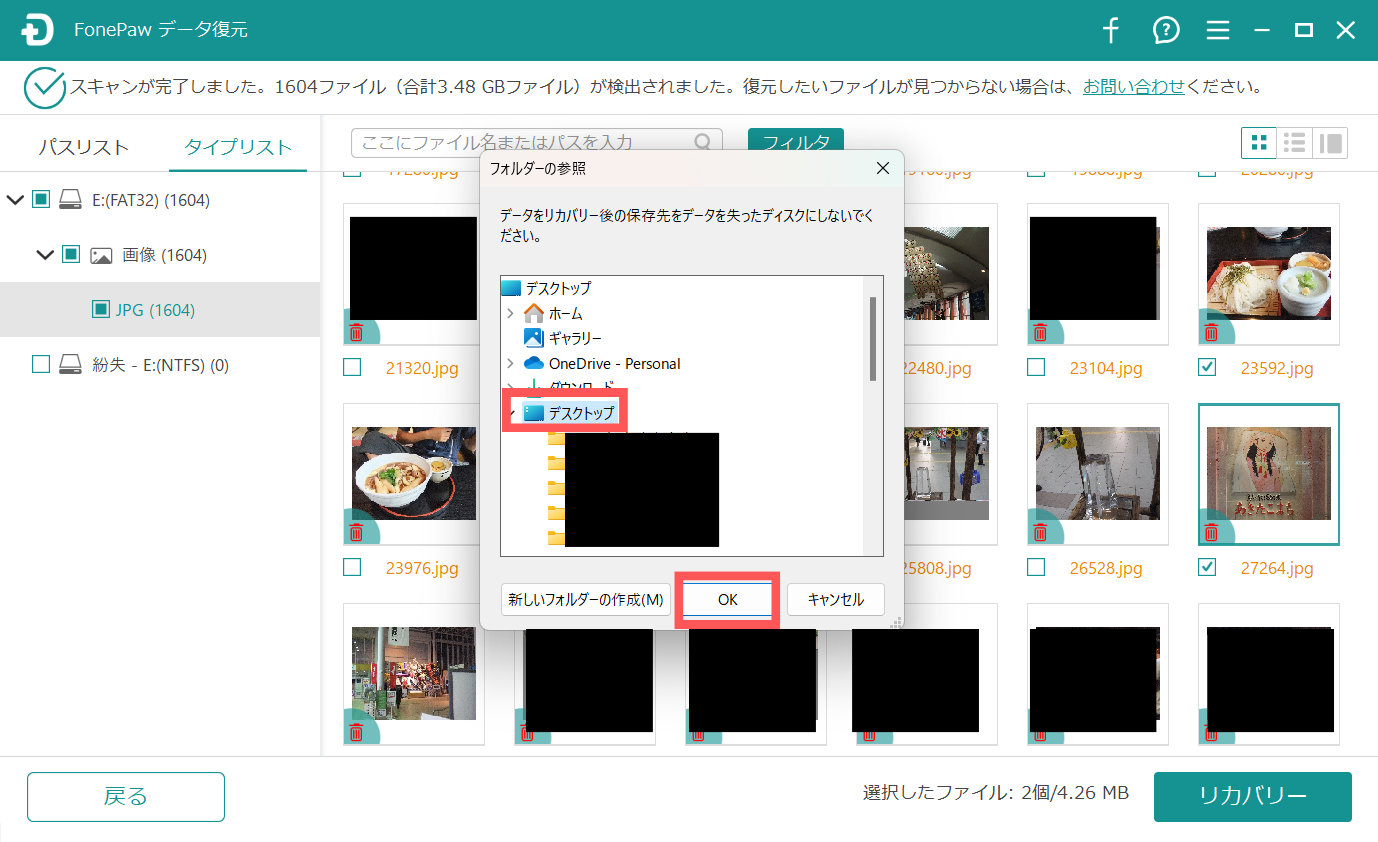Image resolution: width=1378 pixels, height=842 pixels.
Task: Collapse the 画像 category node
Action: point(45,255)
